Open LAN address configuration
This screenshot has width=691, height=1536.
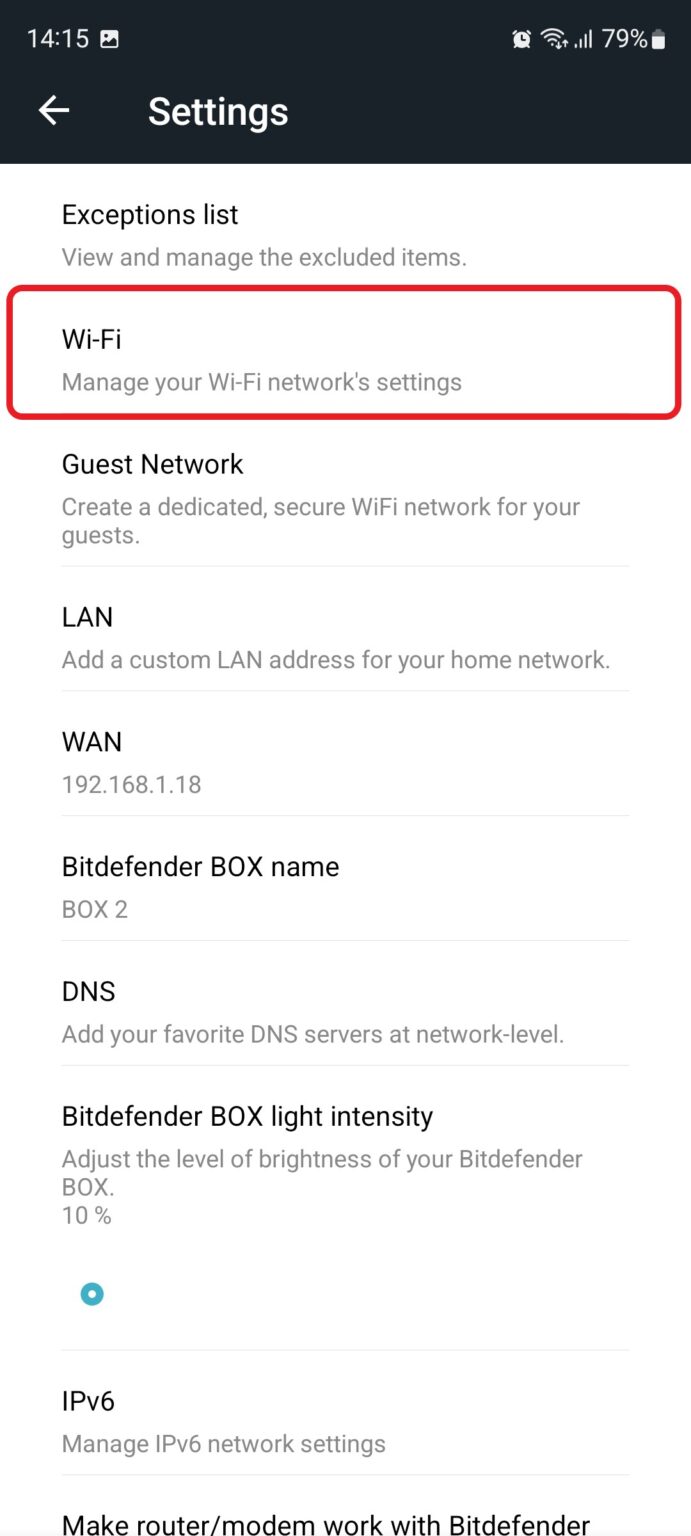[345, 635]
